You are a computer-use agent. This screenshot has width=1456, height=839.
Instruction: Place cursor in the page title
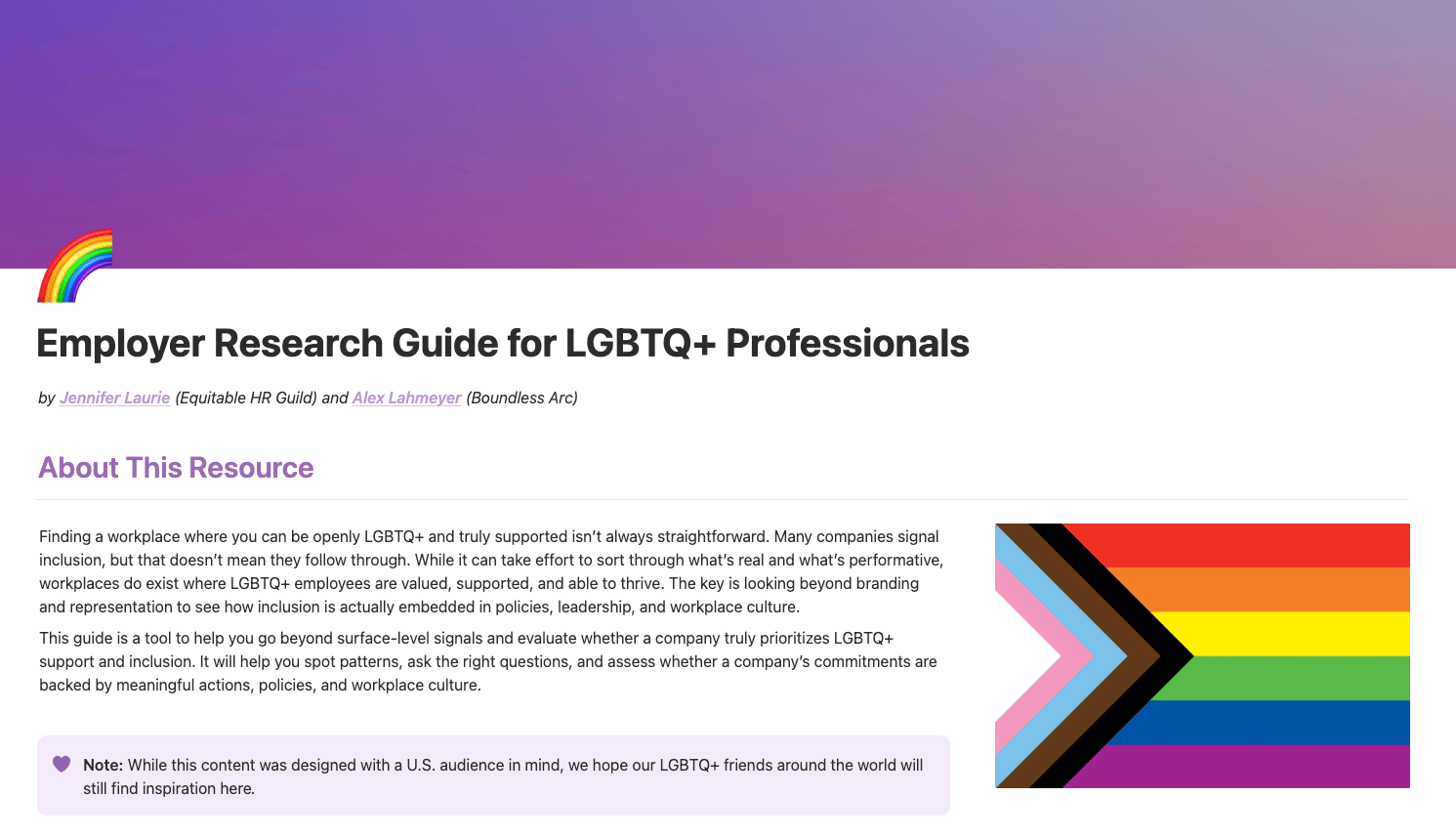coord(503,344)
